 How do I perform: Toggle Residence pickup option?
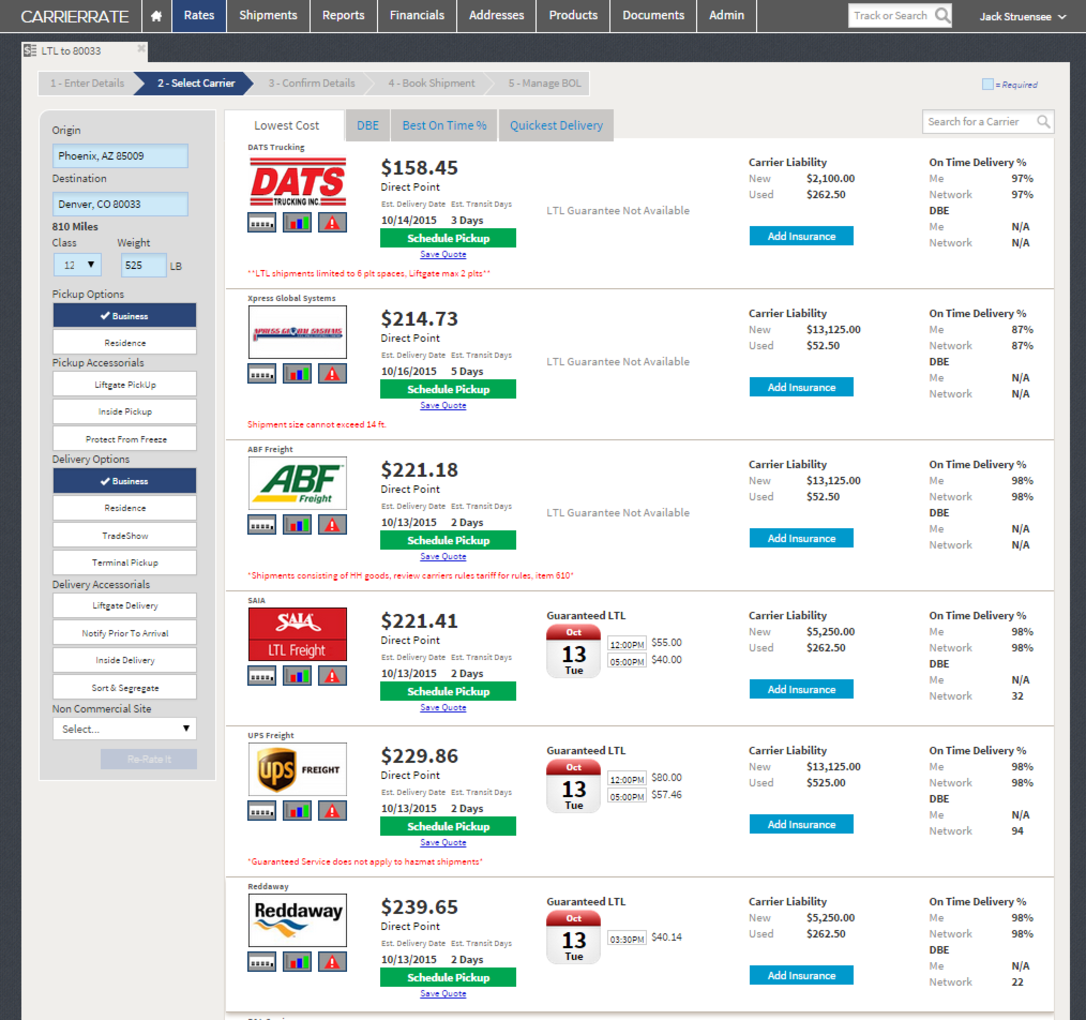[125, 342]
